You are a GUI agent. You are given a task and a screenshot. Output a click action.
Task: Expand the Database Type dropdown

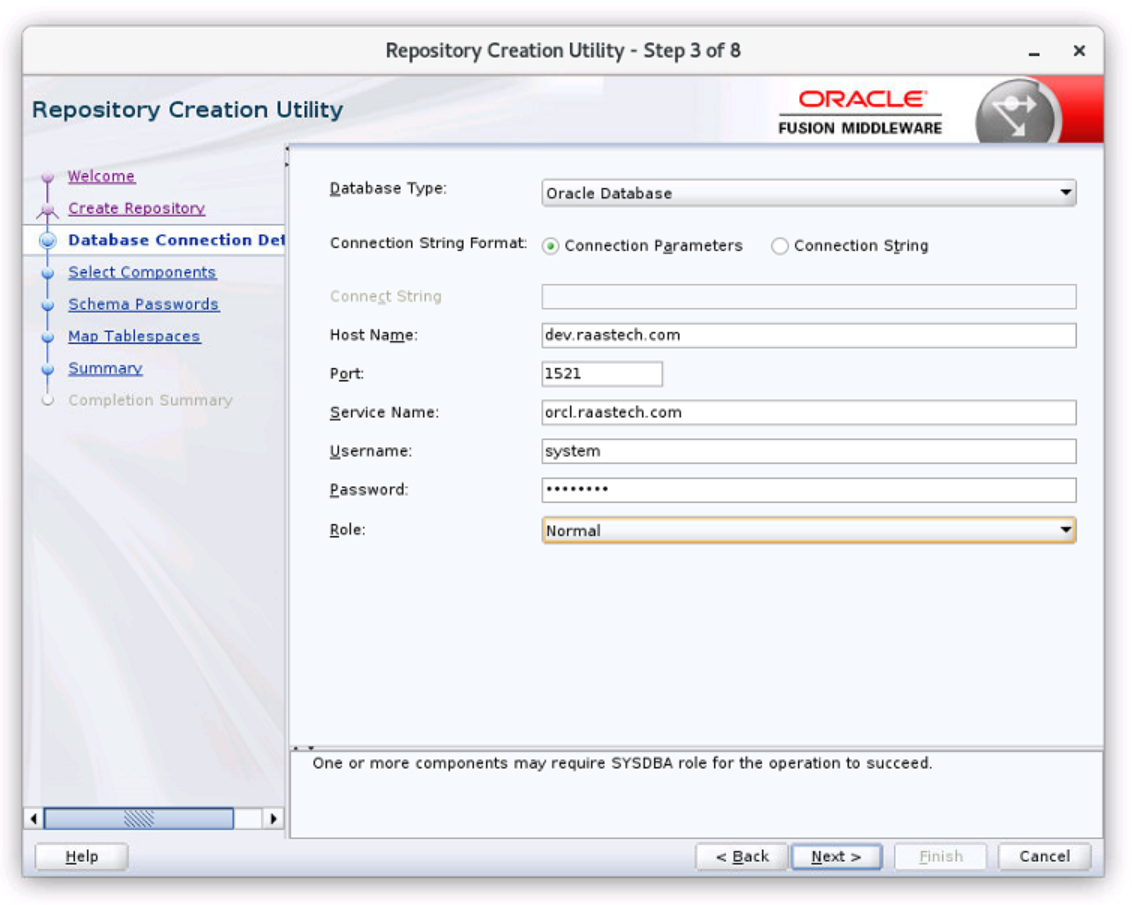1065,193
